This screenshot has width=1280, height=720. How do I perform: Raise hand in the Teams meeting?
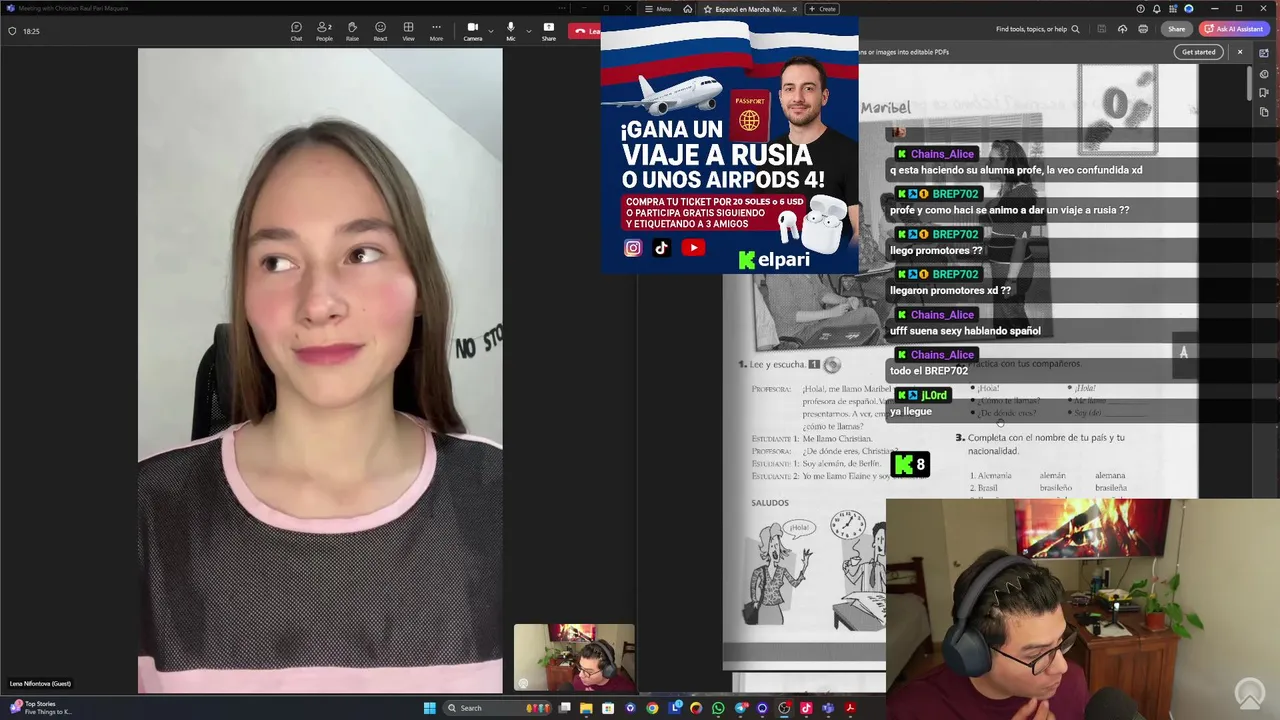point(352,31)
